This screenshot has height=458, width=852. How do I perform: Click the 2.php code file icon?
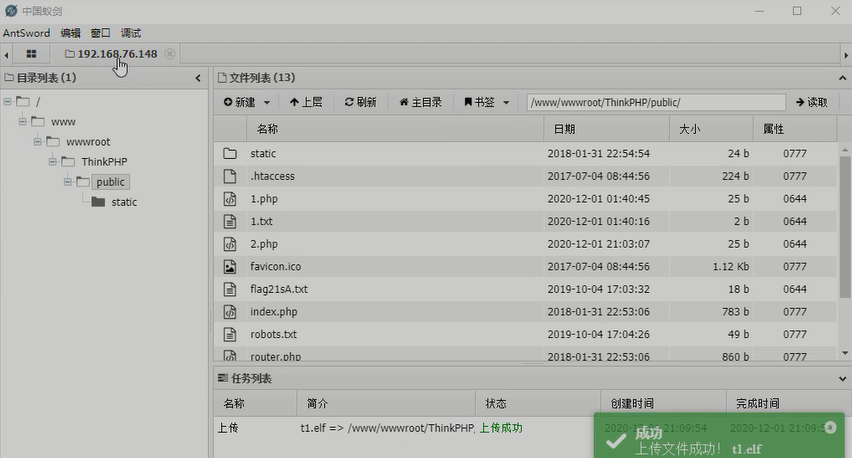click(x=230, y=244)
